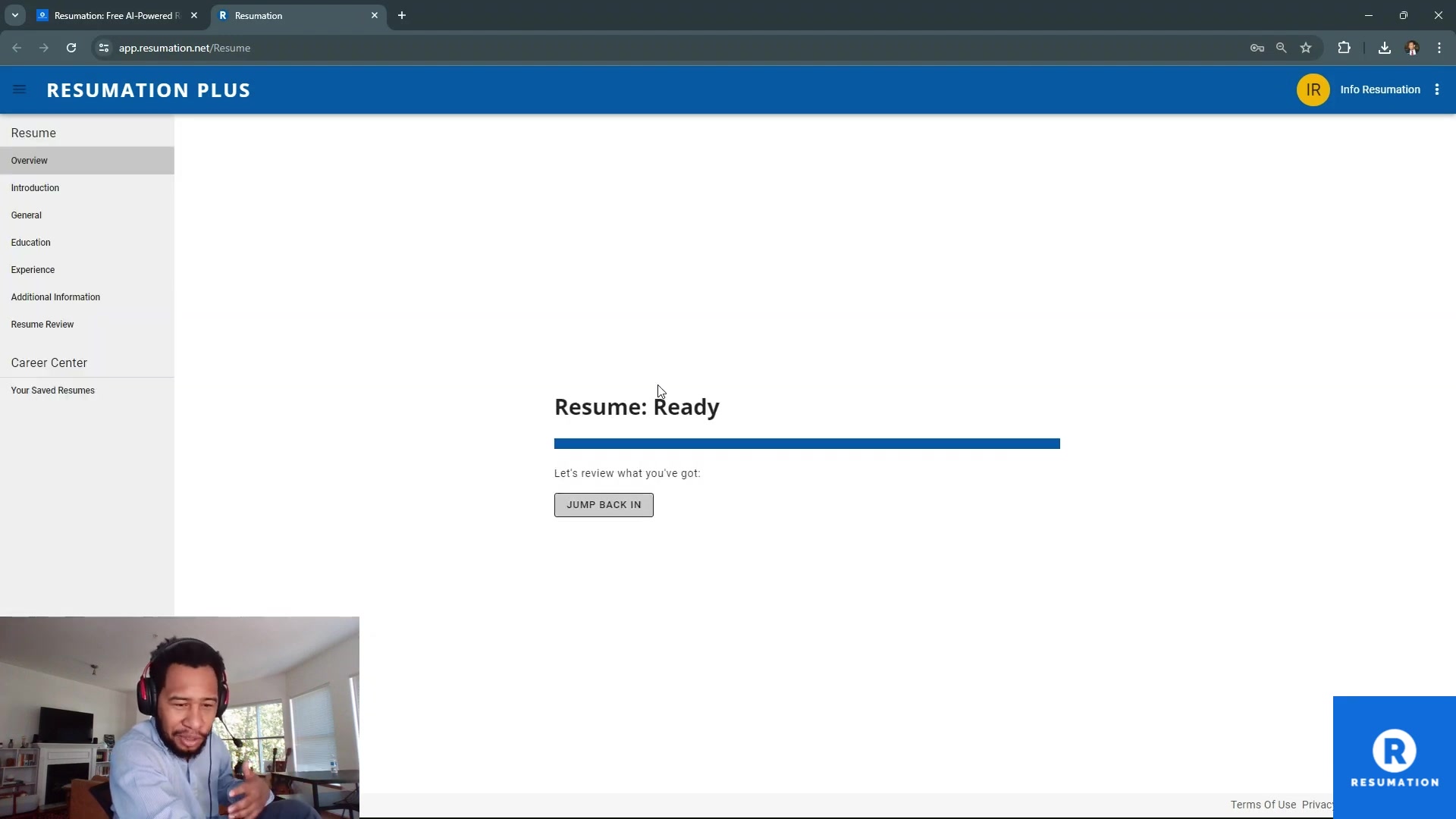The height and width of the screenshot is (819, 1456).
Task: Open Terms Of Use link
Action: [x=1263, y=805]
